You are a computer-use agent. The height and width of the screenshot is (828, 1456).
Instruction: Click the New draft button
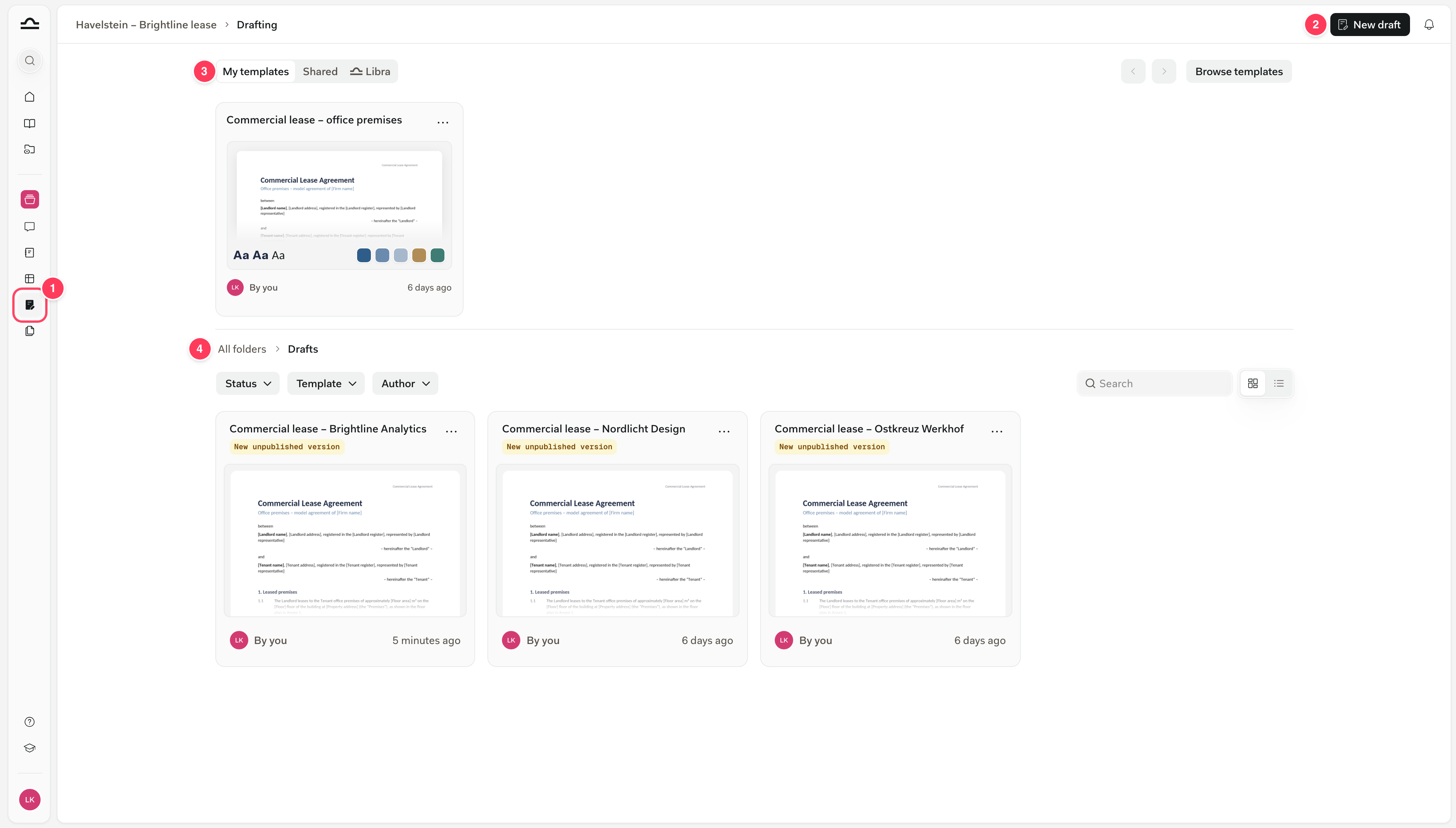[1370, 25]
